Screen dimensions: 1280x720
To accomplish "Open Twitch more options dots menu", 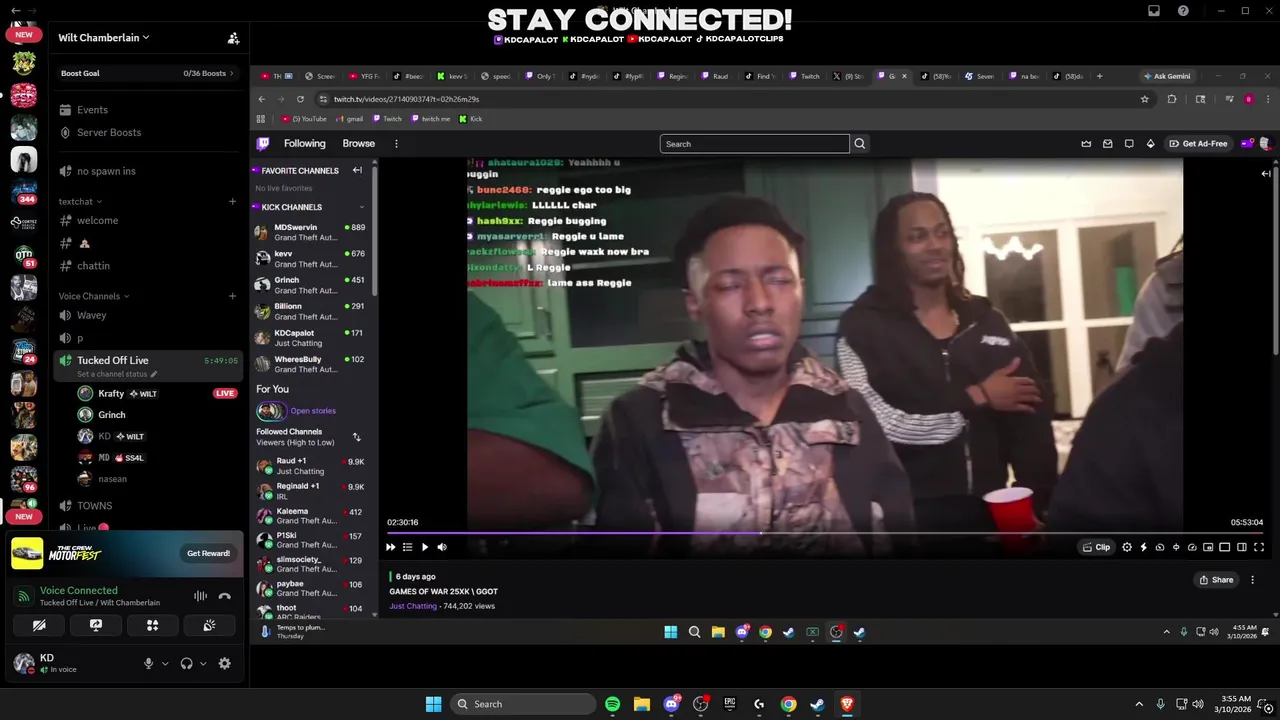I will [x=396, y=144].
